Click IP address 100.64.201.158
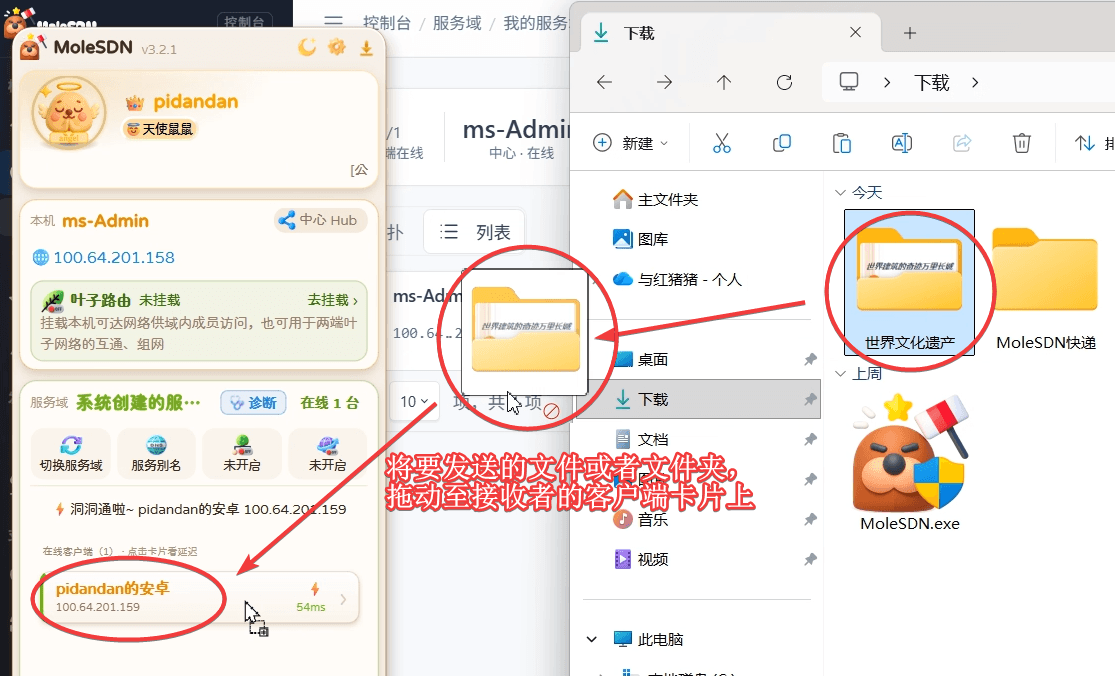1115x676 pixels. tap(114, 257)
